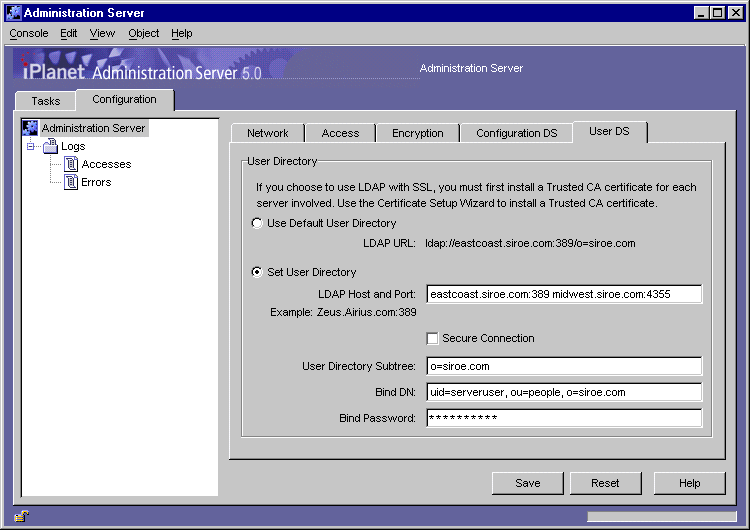Open the Object menu
The width and height of the screenshot is (750, 530).
pos(143,33)
